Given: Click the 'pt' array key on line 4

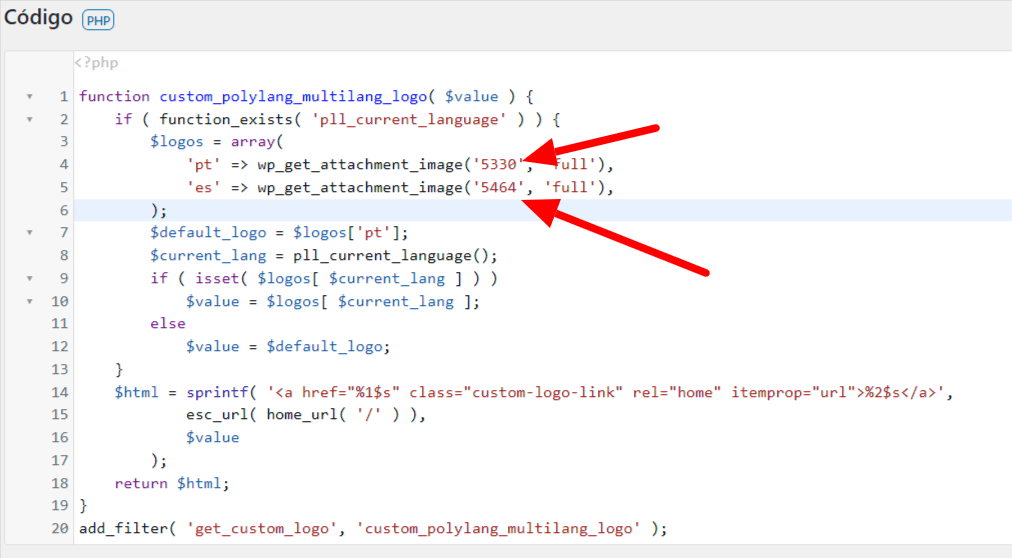Looking at the screenshot, I should point(204,164).
